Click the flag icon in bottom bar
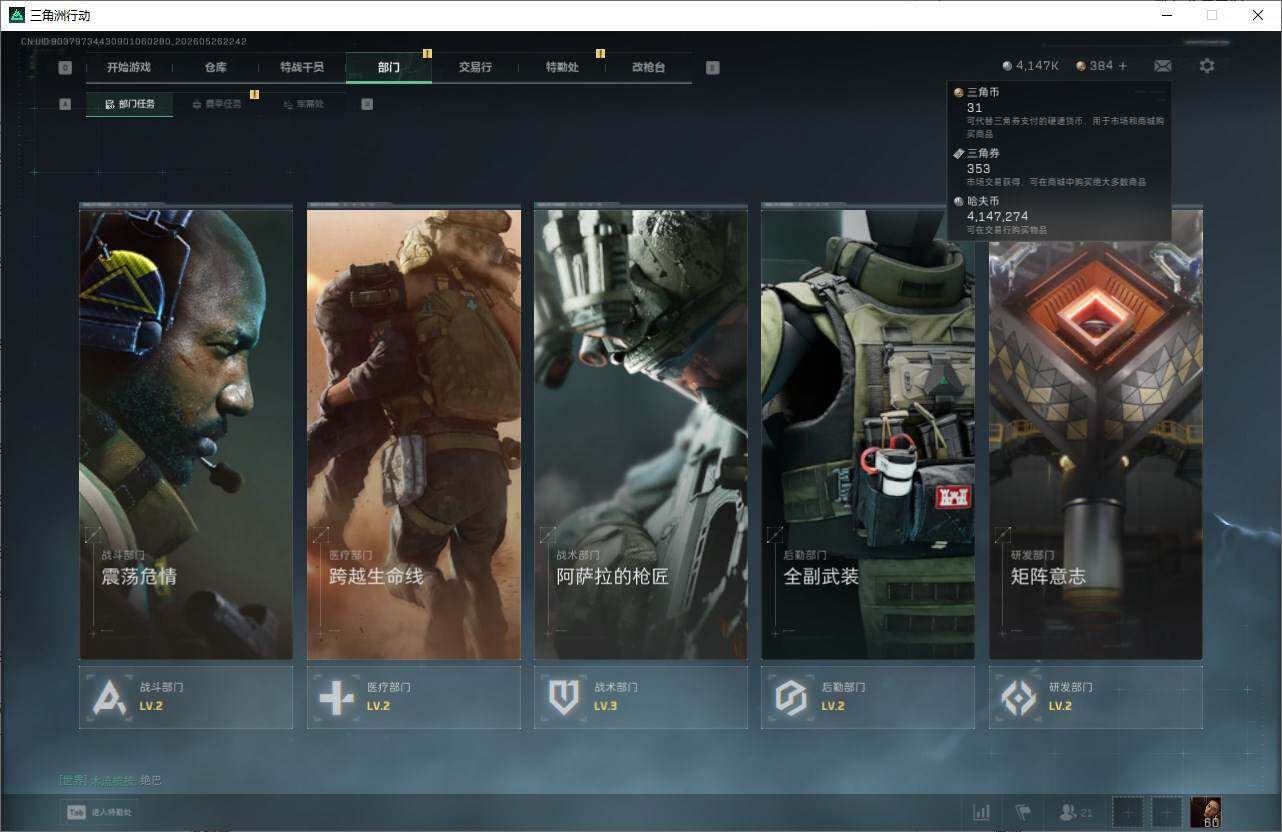Image resolution: width=1282 pixels, height=832 pixels. (x=1023, y=812)
